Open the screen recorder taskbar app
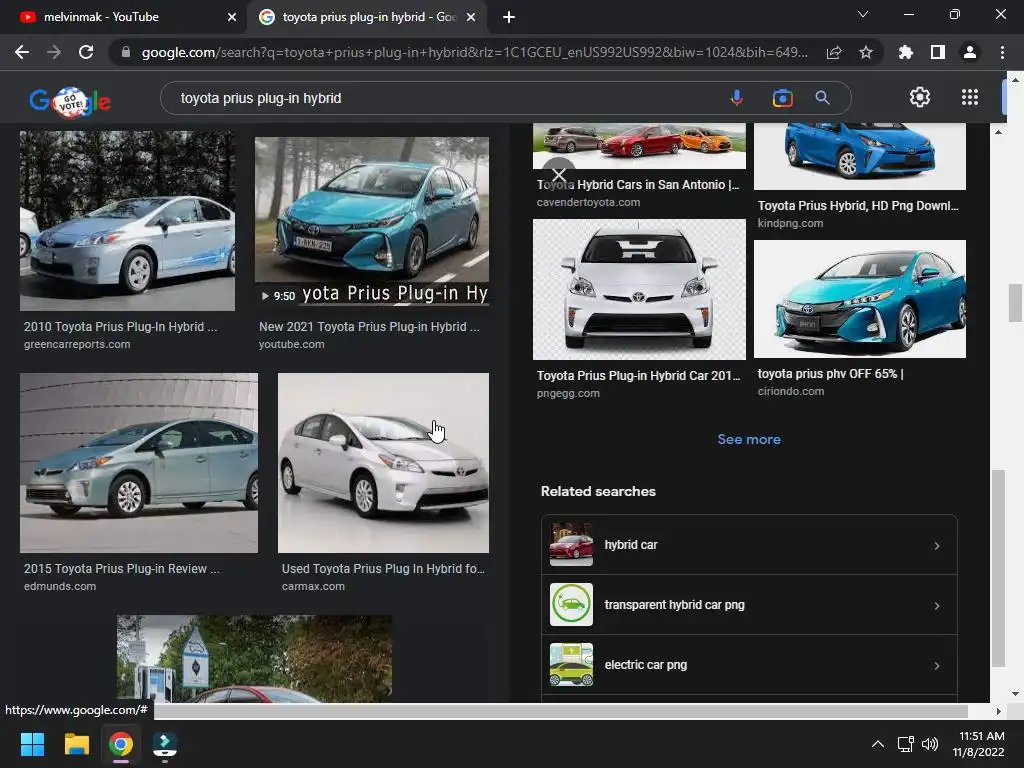 [165, 745]
